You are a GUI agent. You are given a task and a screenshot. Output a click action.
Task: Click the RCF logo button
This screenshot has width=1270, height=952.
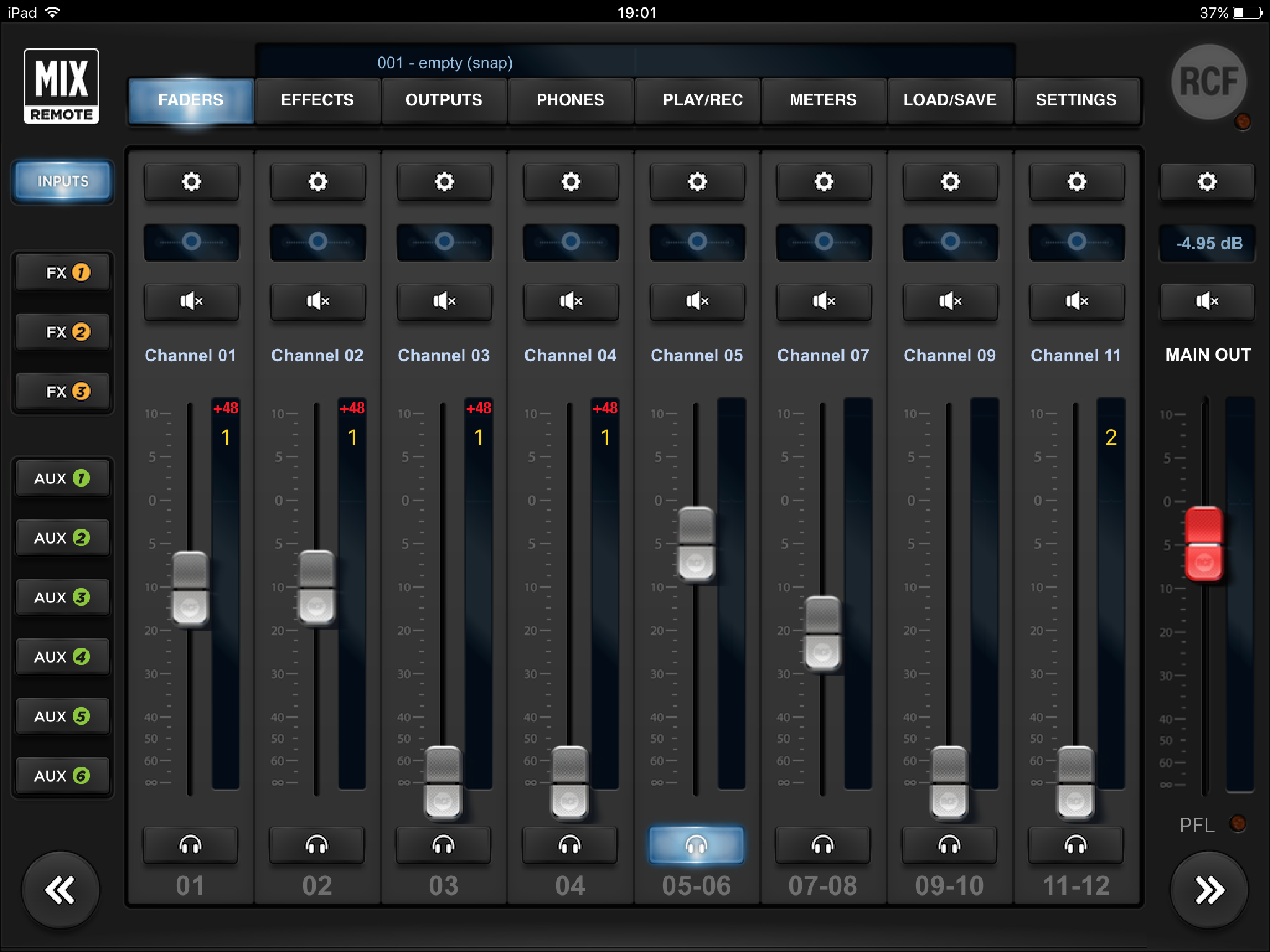[x=1209, y=82]
